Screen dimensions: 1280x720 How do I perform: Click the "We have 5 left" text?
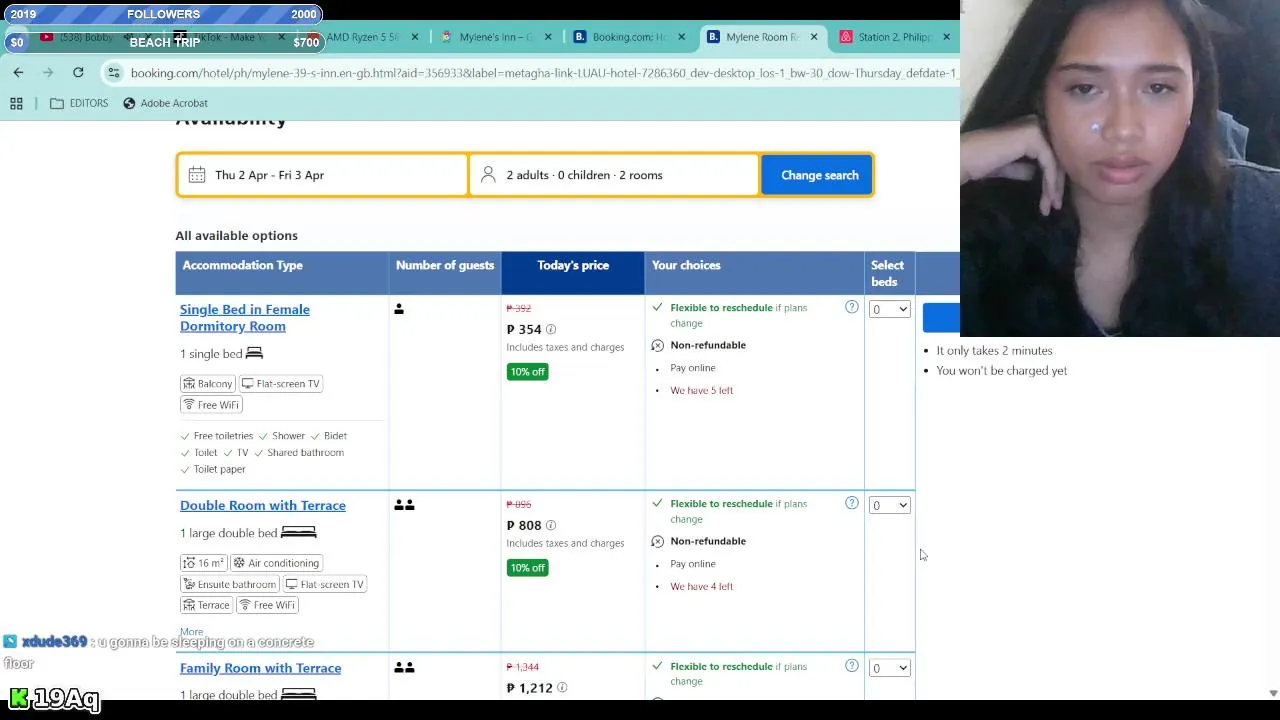point(702,390)
